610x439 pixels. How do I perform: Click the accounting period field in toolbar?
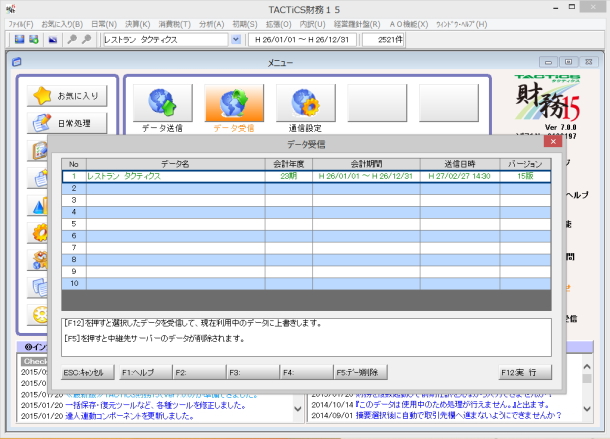point(302,40)
